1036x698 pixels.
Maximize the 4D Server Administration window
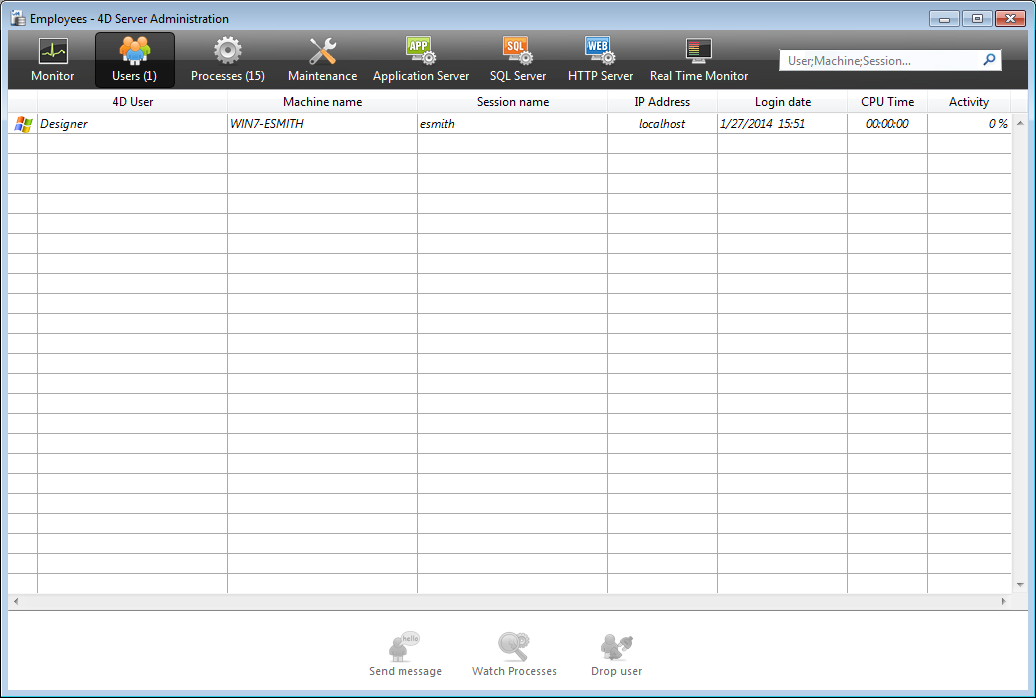point(977,19)
